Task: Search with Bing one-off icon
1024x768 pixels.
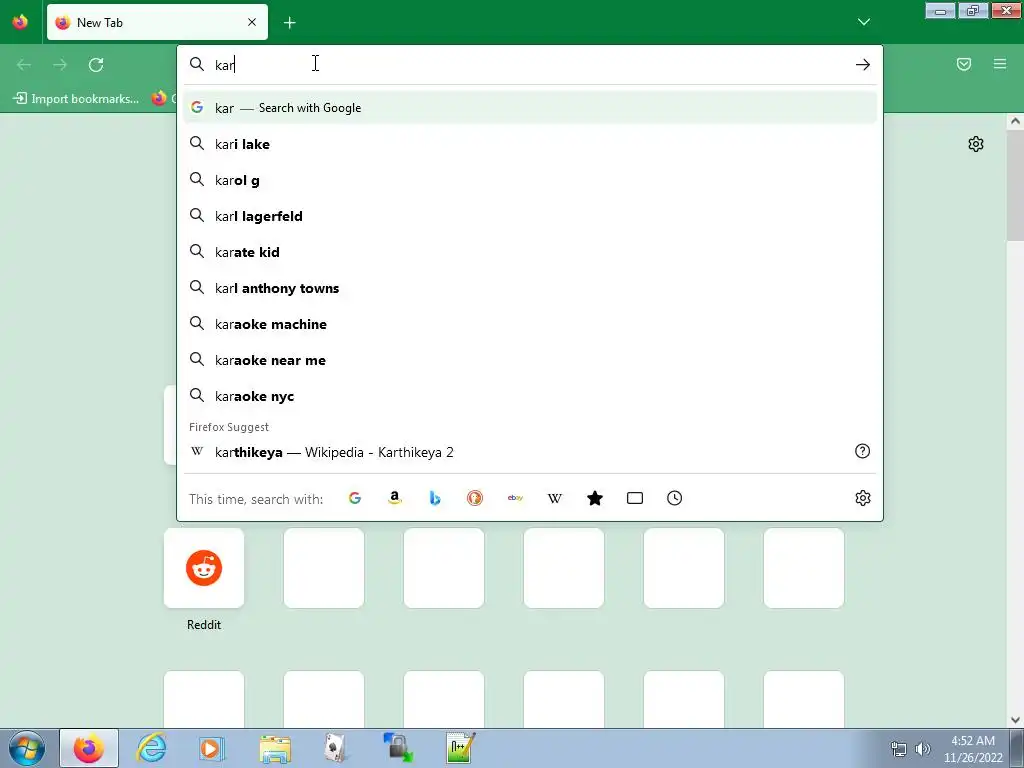Action: [435, 498]
